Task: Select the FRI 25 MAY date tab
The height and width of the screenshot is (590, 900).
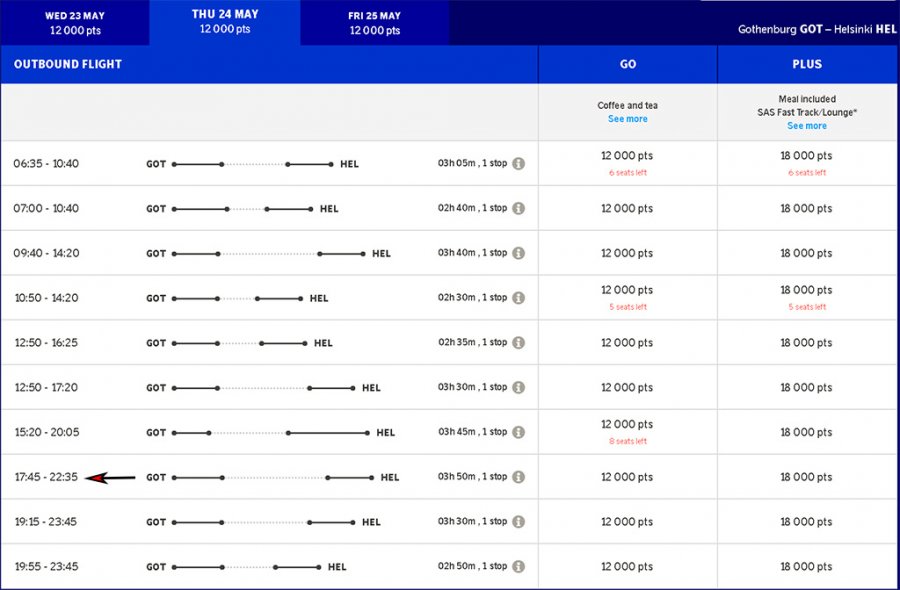Action: click(375, 23)
